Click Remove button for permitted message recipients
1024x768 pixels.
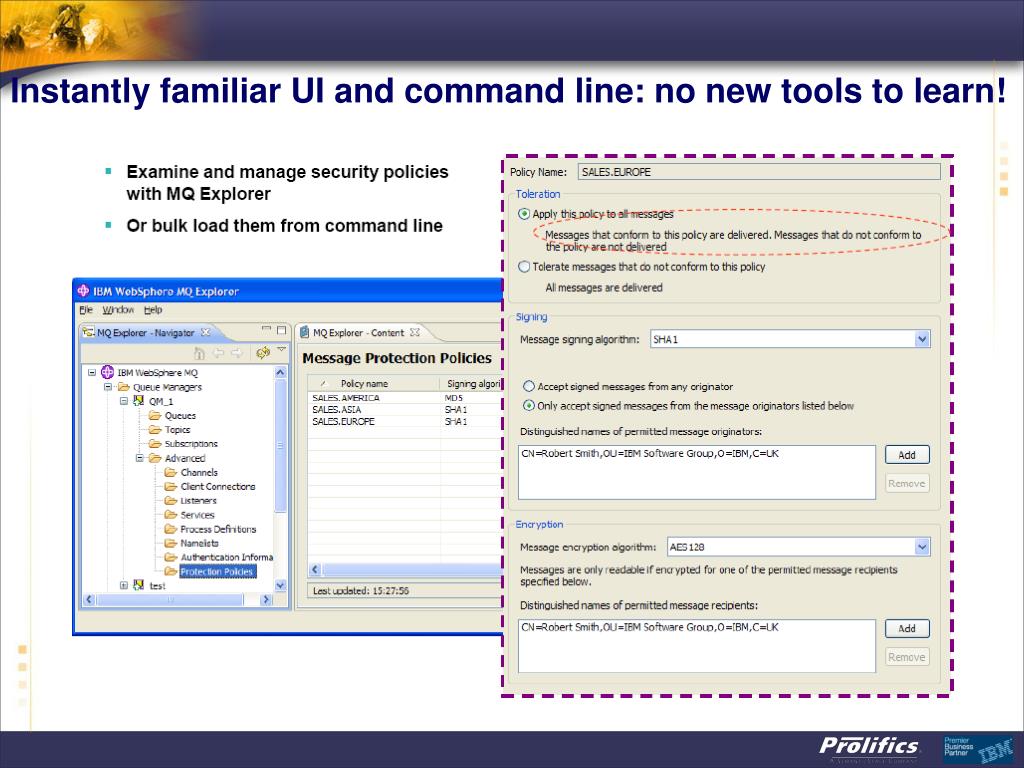pos(907,657)
